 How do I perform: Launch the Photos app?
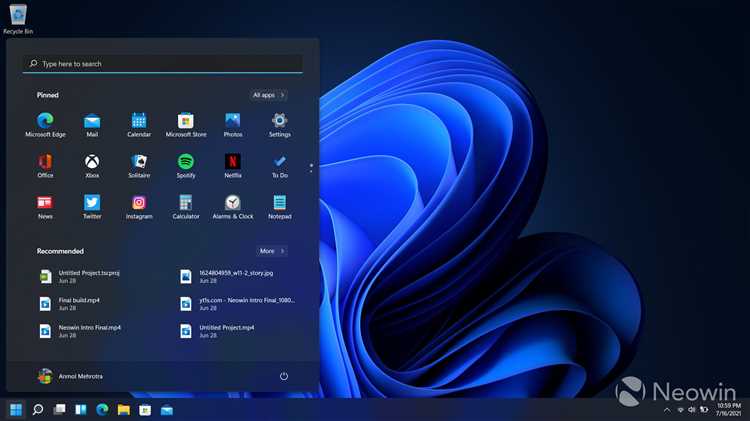(x=232, y=124)
